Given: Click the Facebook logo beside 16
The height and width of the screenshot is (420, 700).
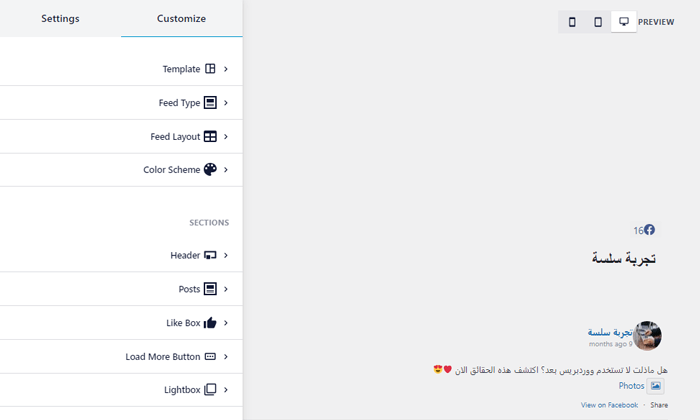Looking at the screenshot, I should [x=649, y=230].
